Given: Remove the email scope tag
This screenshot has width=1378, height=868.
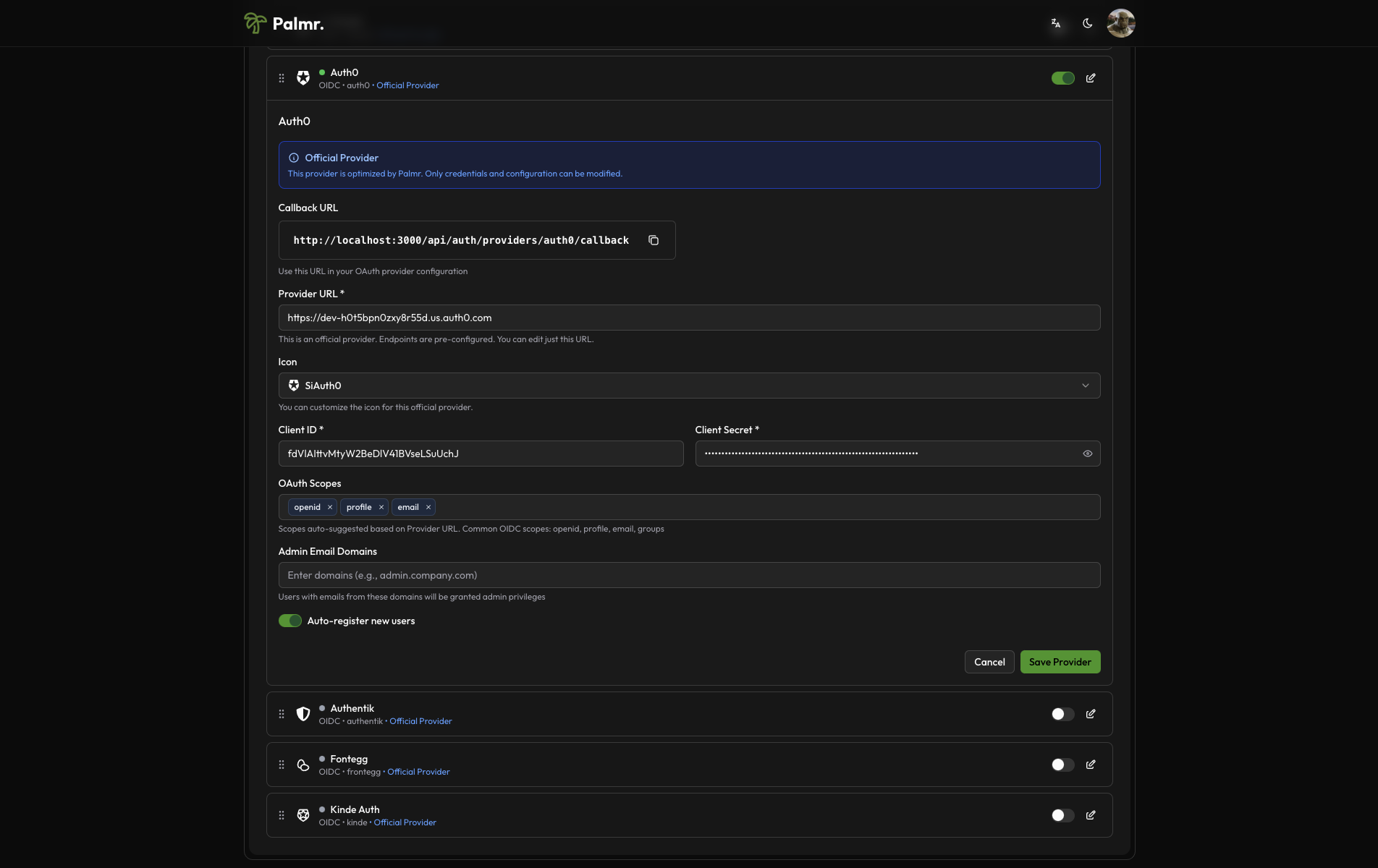Looking at the screenshot, I should (428, 507).
